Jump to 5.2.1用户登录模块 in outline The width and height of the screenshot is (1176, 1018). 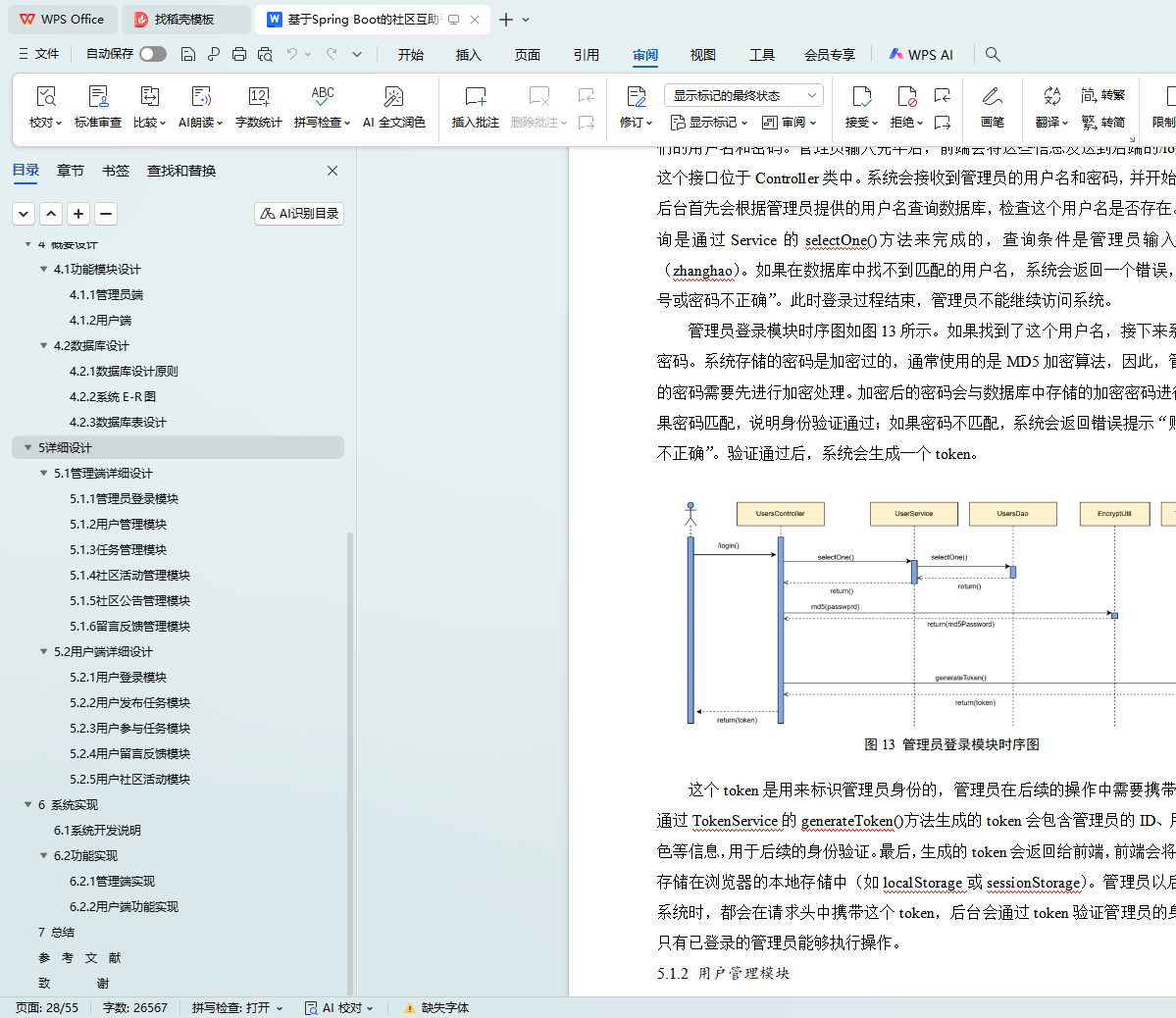pos(118,678)
